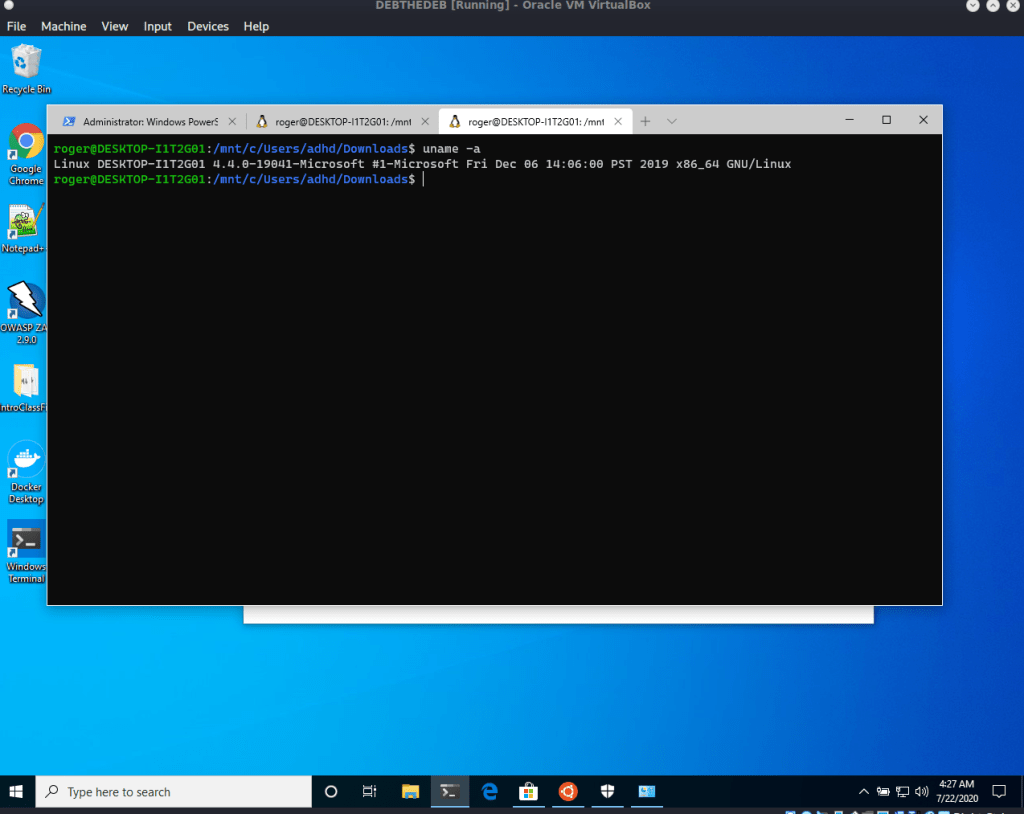Click the volume icon in system tray
Image resolution: width=1024 pixels, height=814 pixels.
[x=921, y=791]
